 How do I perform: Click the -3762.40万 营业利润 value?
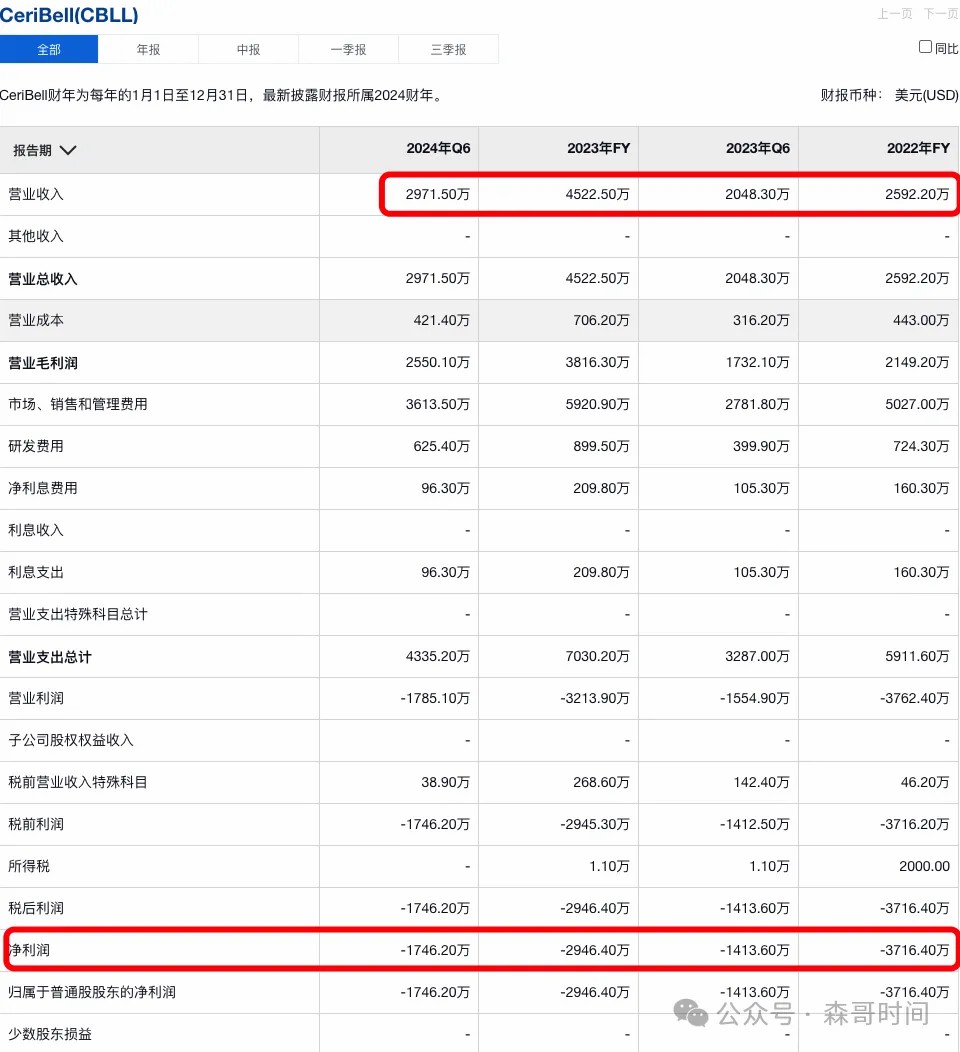click(x=915, y=698)
